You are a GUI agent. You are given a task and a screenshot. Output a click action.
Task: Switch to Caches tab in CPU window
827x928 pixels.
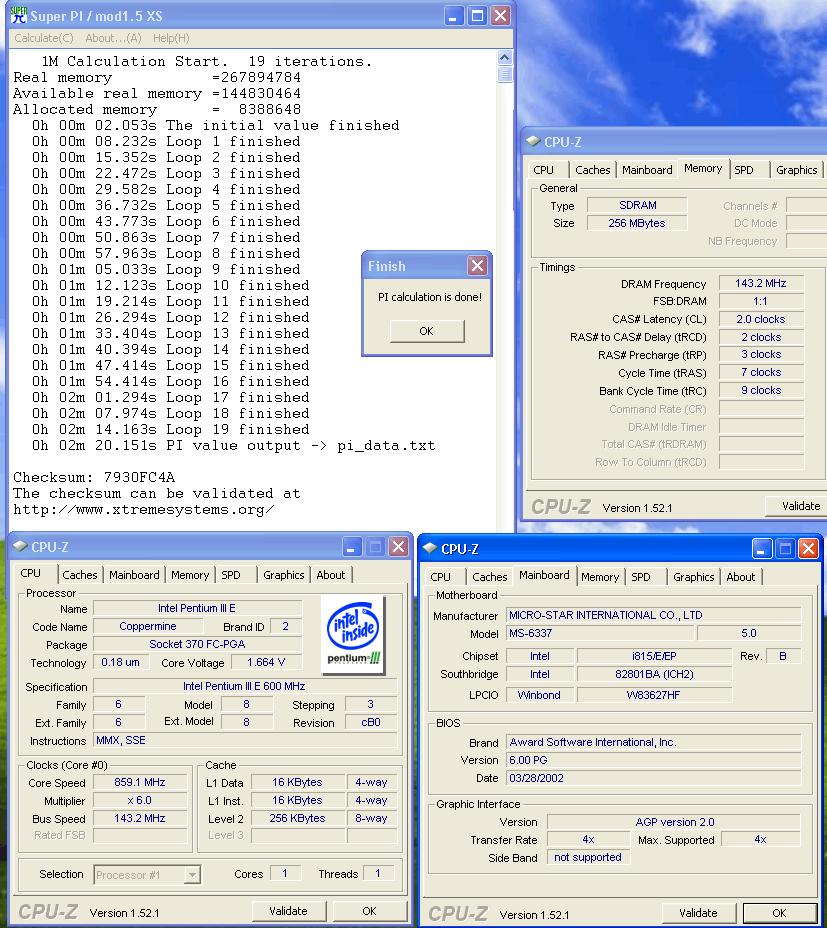click(80, 575)
